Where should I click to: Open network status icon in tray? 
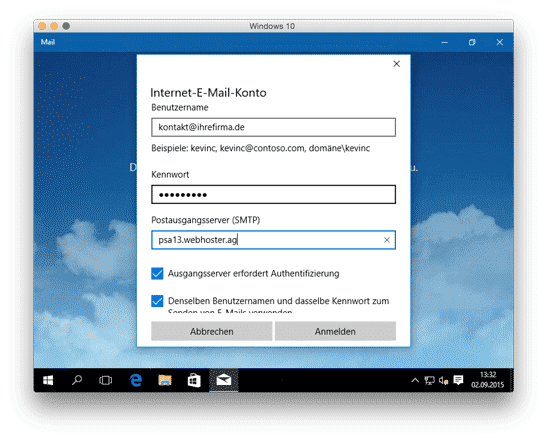429,380
